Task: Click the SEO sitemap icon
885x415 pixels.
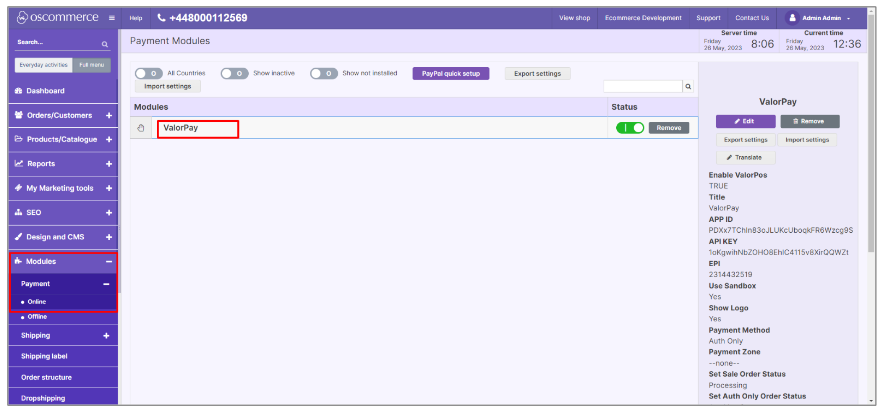Action: point(19,213)
